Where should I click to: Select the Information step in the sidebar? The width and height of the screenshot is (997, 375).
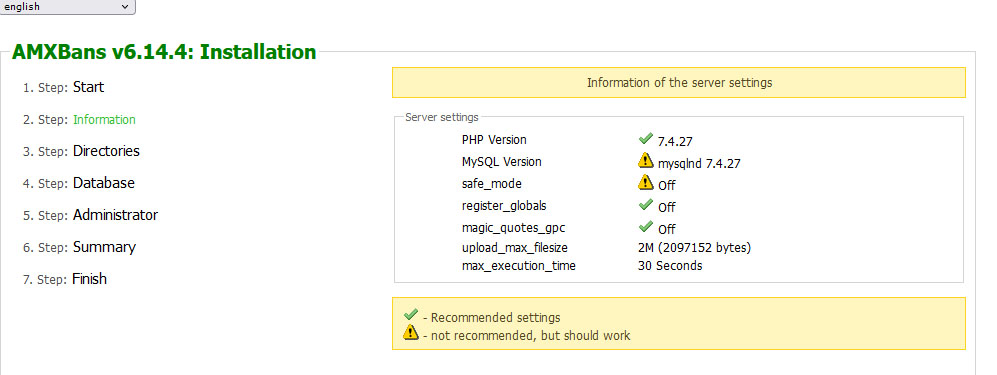(104, 119)
